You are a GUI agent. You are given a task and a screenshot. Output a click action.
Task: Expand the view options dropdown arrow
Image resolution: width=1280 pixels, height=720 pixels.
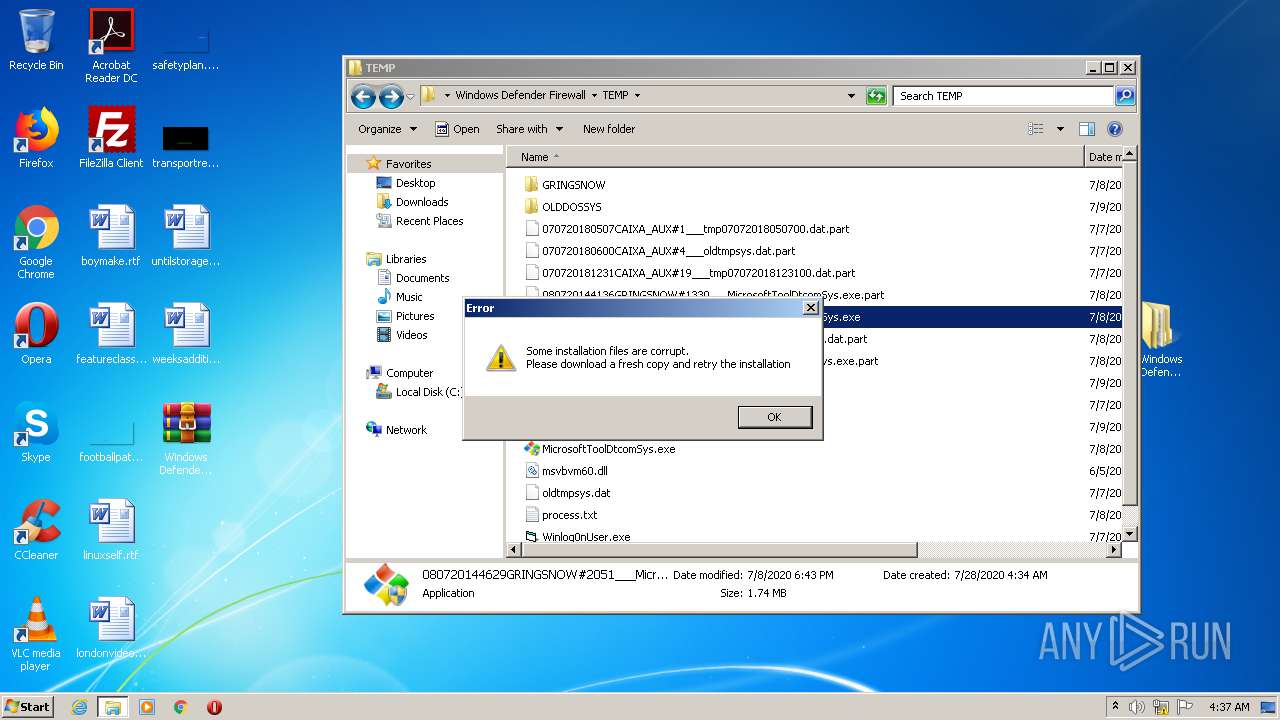click(1060, 129)
